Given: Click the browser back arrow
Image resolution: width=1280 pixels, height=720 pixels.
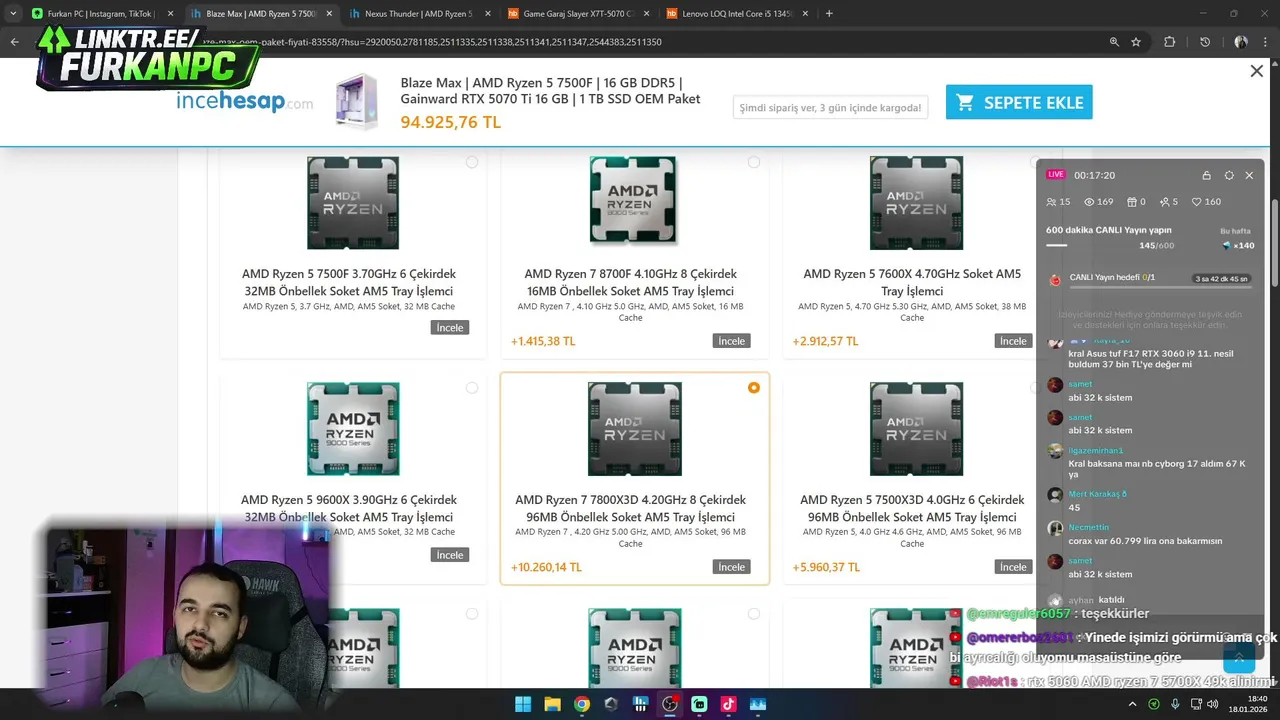Looking at the screenshot, I should (x=14, y=42).
